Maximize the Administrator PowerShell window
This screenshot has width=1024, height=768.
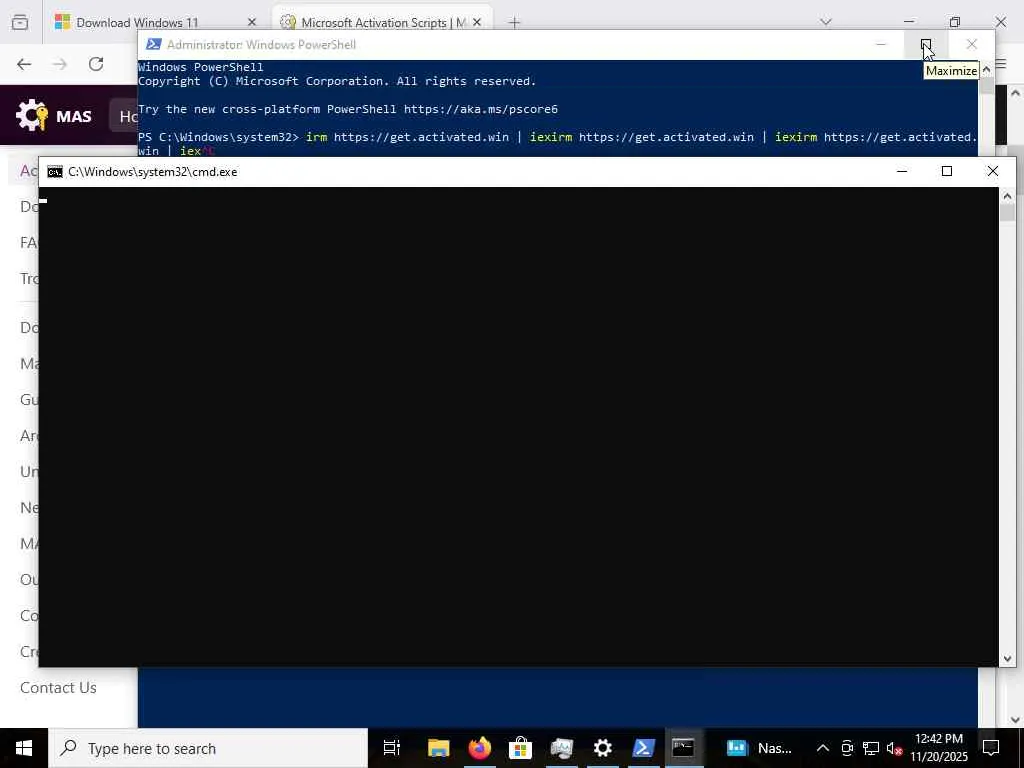926,44
